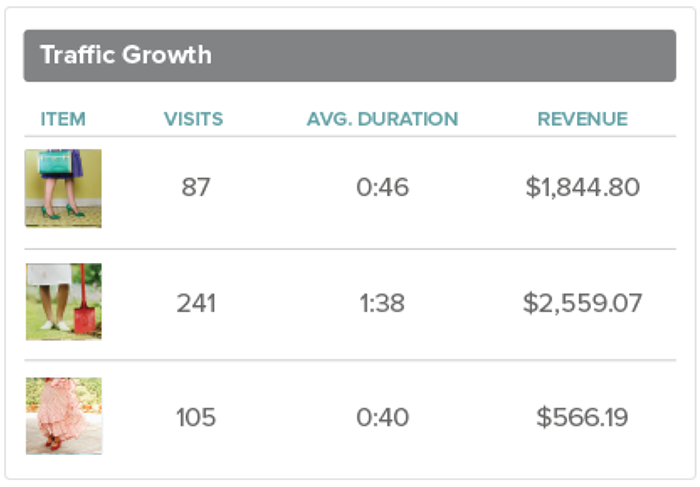Open the white shoes and red shovel thumbnail
Viewport: 700px width, 487px height.
63,302
